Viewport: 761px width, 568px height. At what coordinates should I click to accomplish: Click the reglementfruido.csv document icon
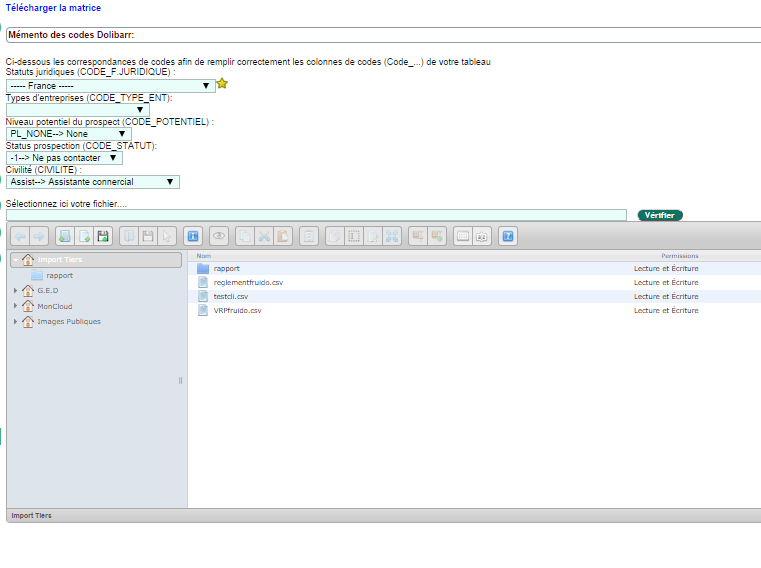tap(203, 282)
